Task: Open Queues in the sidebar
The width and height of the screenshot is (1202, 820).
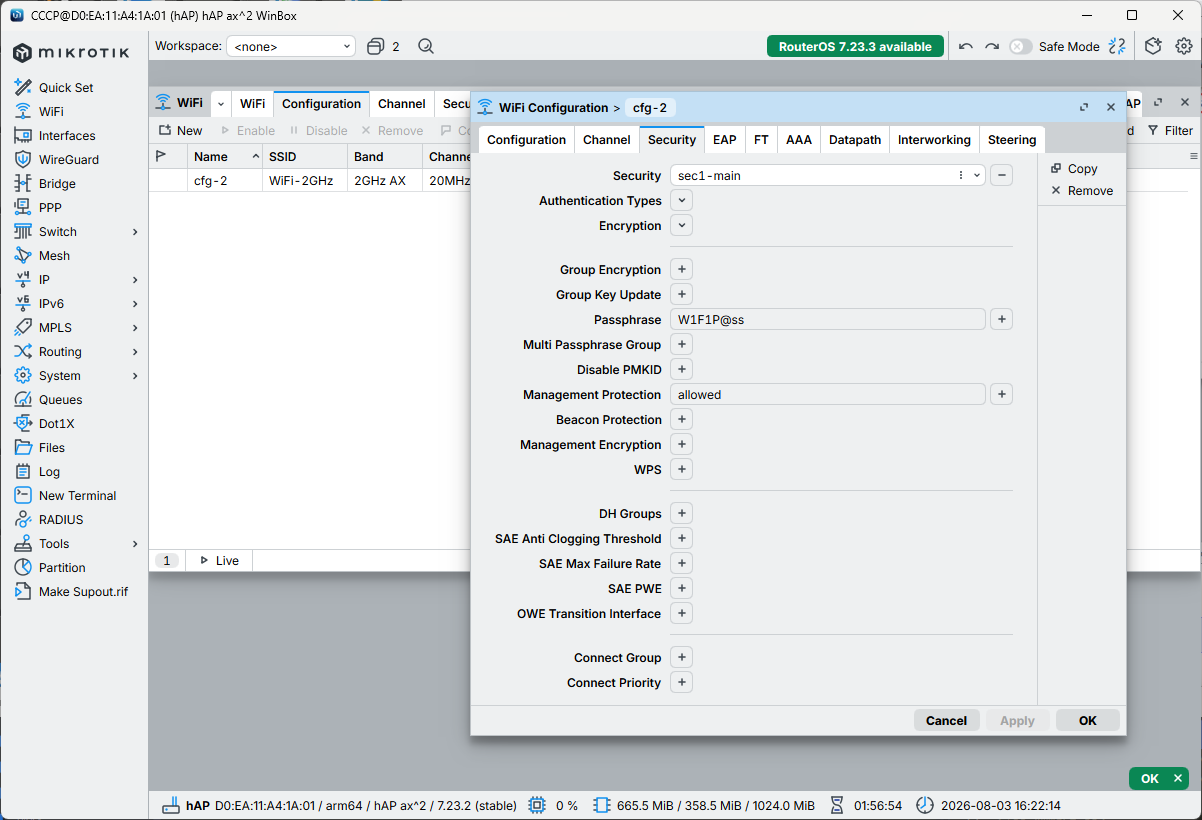Action: [60, 400]
